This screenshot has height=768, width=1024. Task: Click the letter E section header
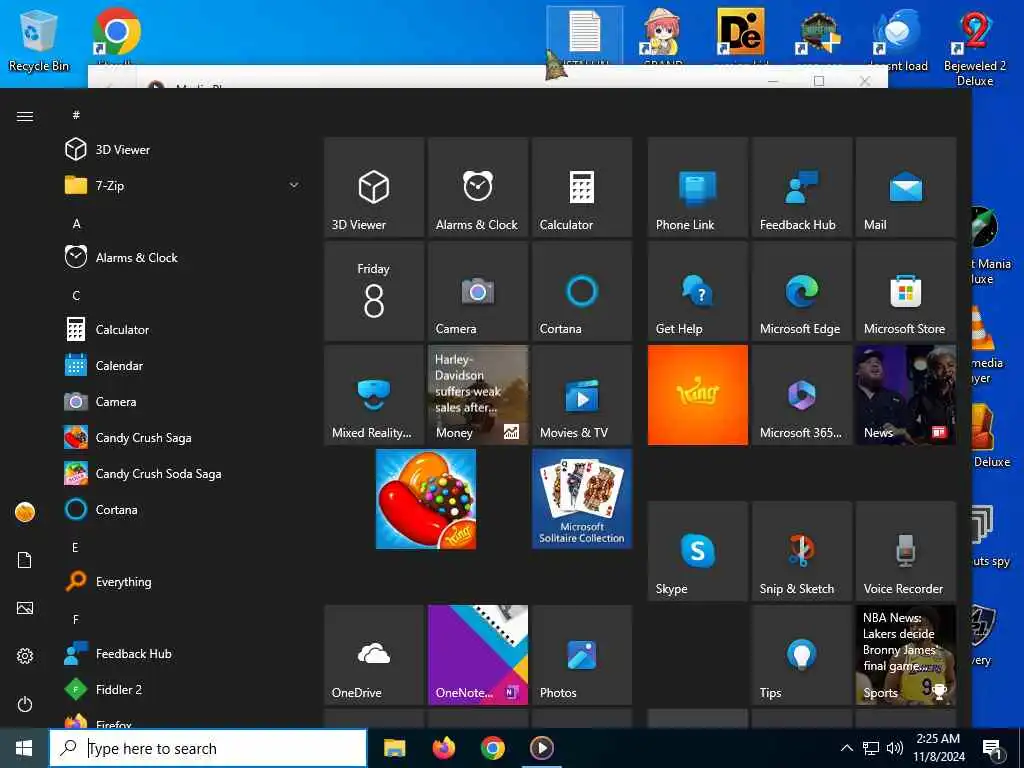coord(75,547)
